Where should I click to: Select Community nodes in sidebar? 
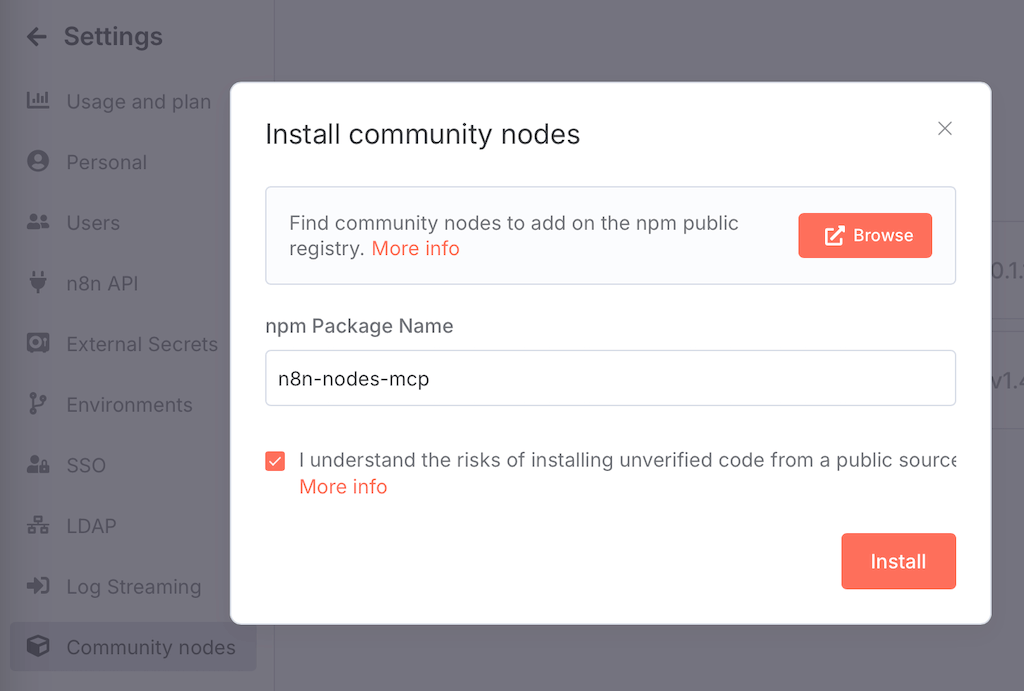coord(133,647)
